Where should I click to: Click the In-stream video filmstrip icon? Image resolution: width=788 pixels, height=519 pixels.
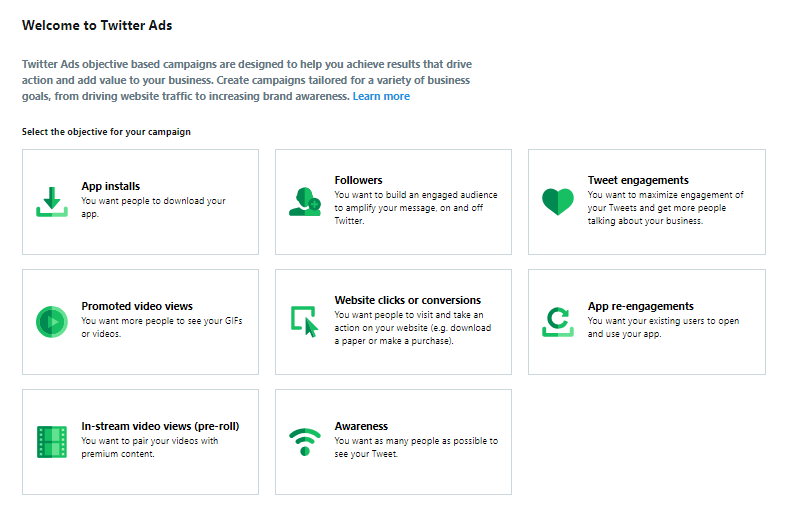(x=52, y=442)
